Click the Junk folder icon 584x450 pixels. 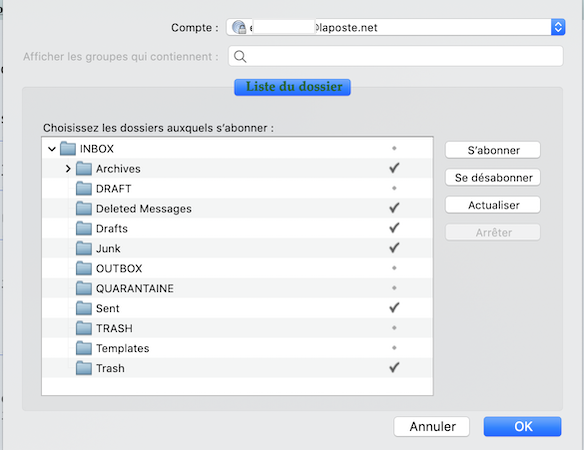[84, 248]
